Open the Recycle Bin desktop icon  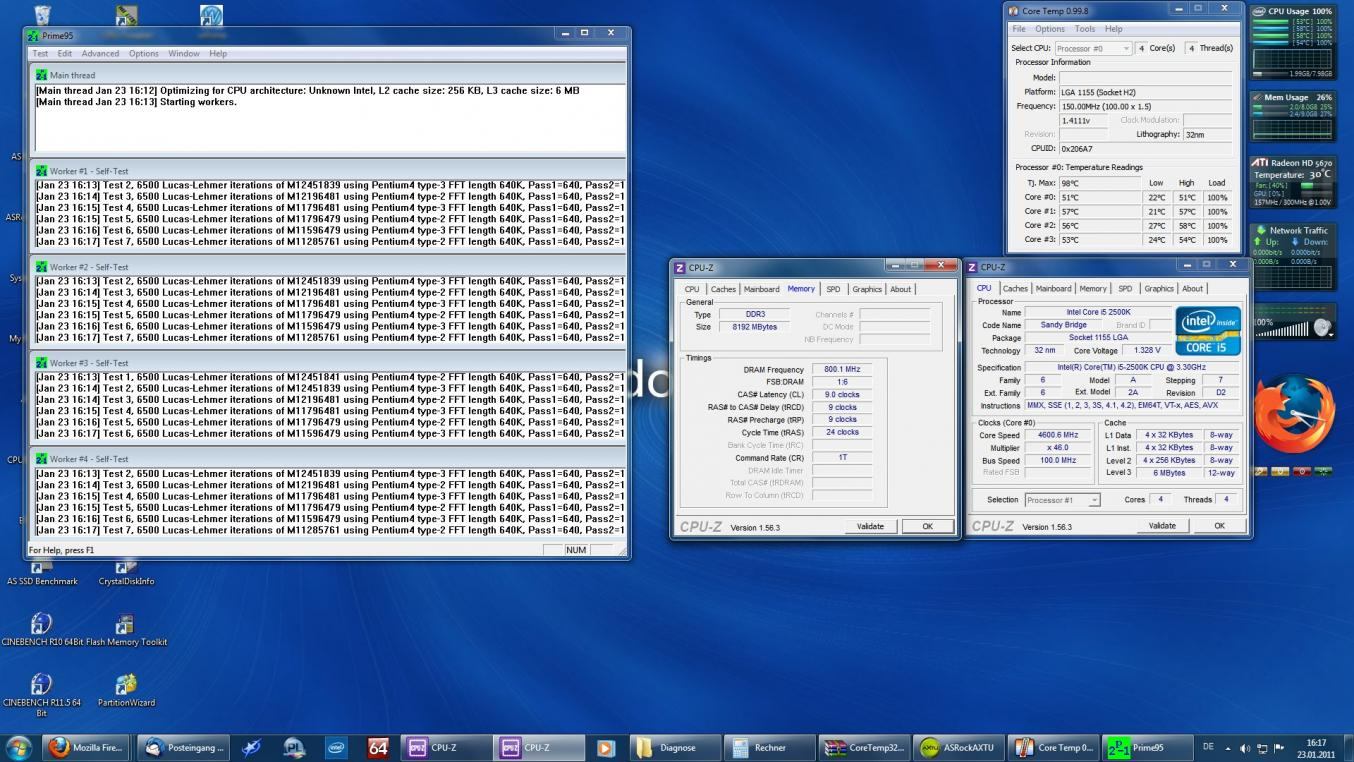[43, 15]
